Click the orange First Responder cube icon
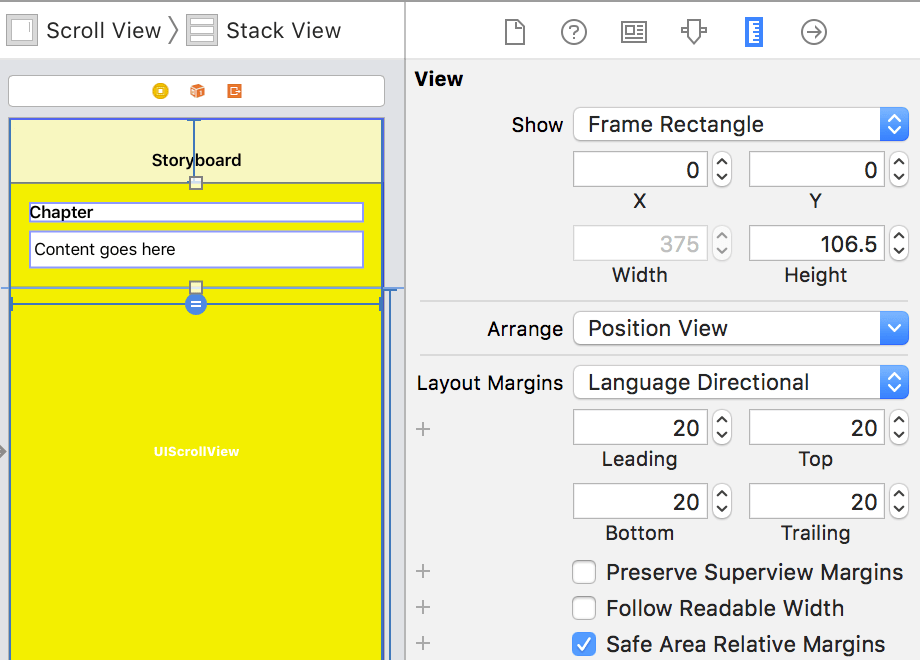 point(196,90)
